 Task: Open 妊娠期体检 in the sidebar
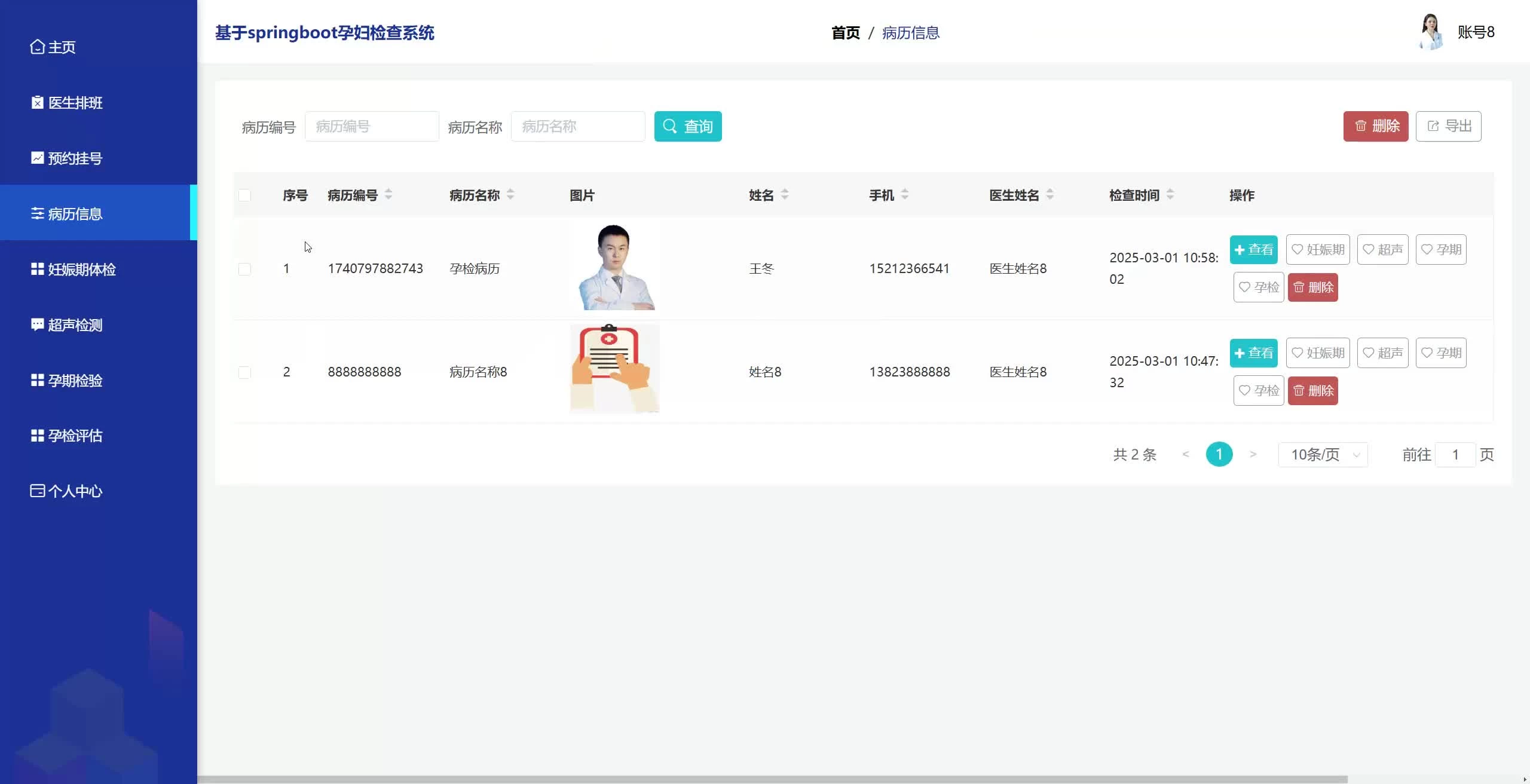[81, 269]
